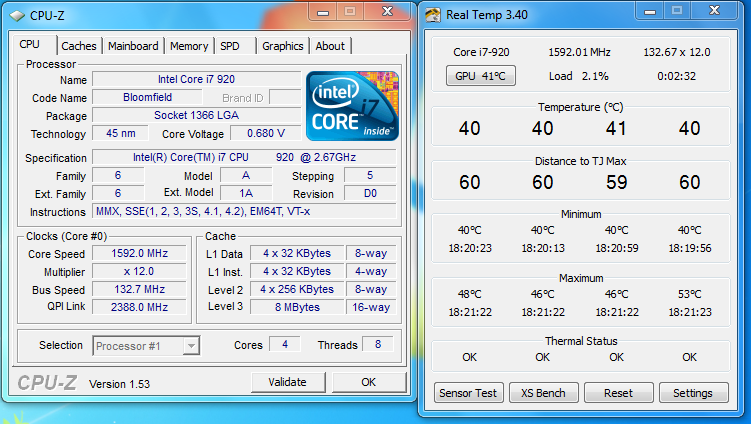Click the maximum time '18:21:23'
This screenshot has height=424, width=751.
(690, 312)
